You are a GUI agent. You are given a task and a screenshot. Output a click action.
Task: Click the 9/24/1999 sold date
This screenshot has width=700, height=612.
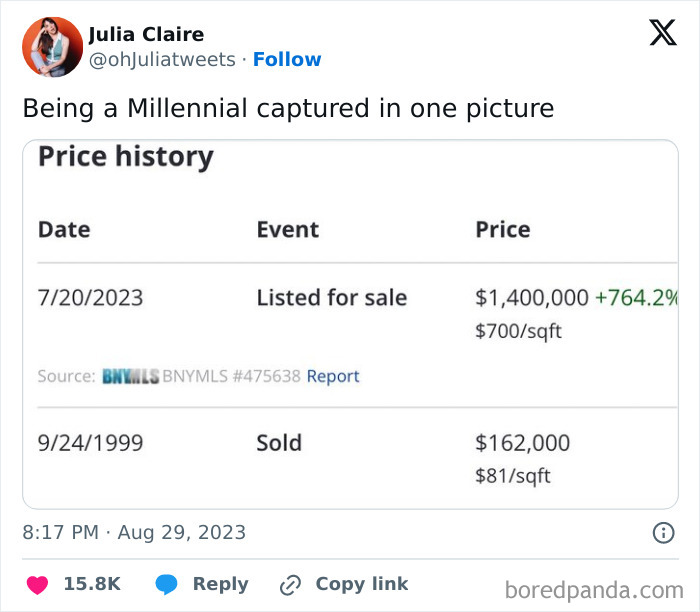point(88,442)
